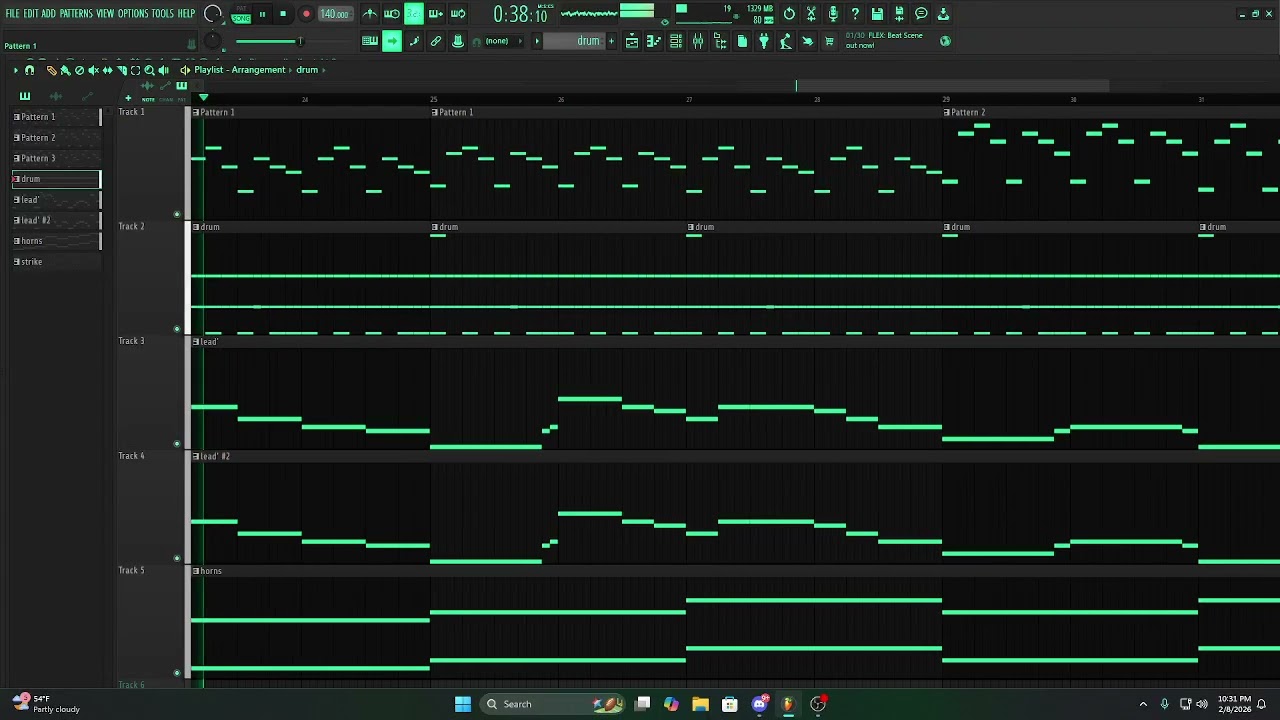Image resolution: width=1280 pixels, height=720 pixels.
Task: Select the playlist slip tool
Action: [107, 70]
